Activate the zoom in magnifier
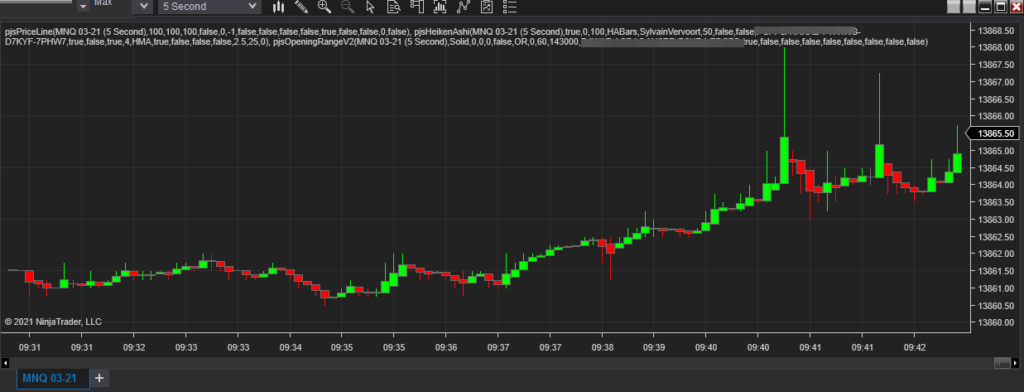The image size is (1024, 392). click(x=324, y=7)
